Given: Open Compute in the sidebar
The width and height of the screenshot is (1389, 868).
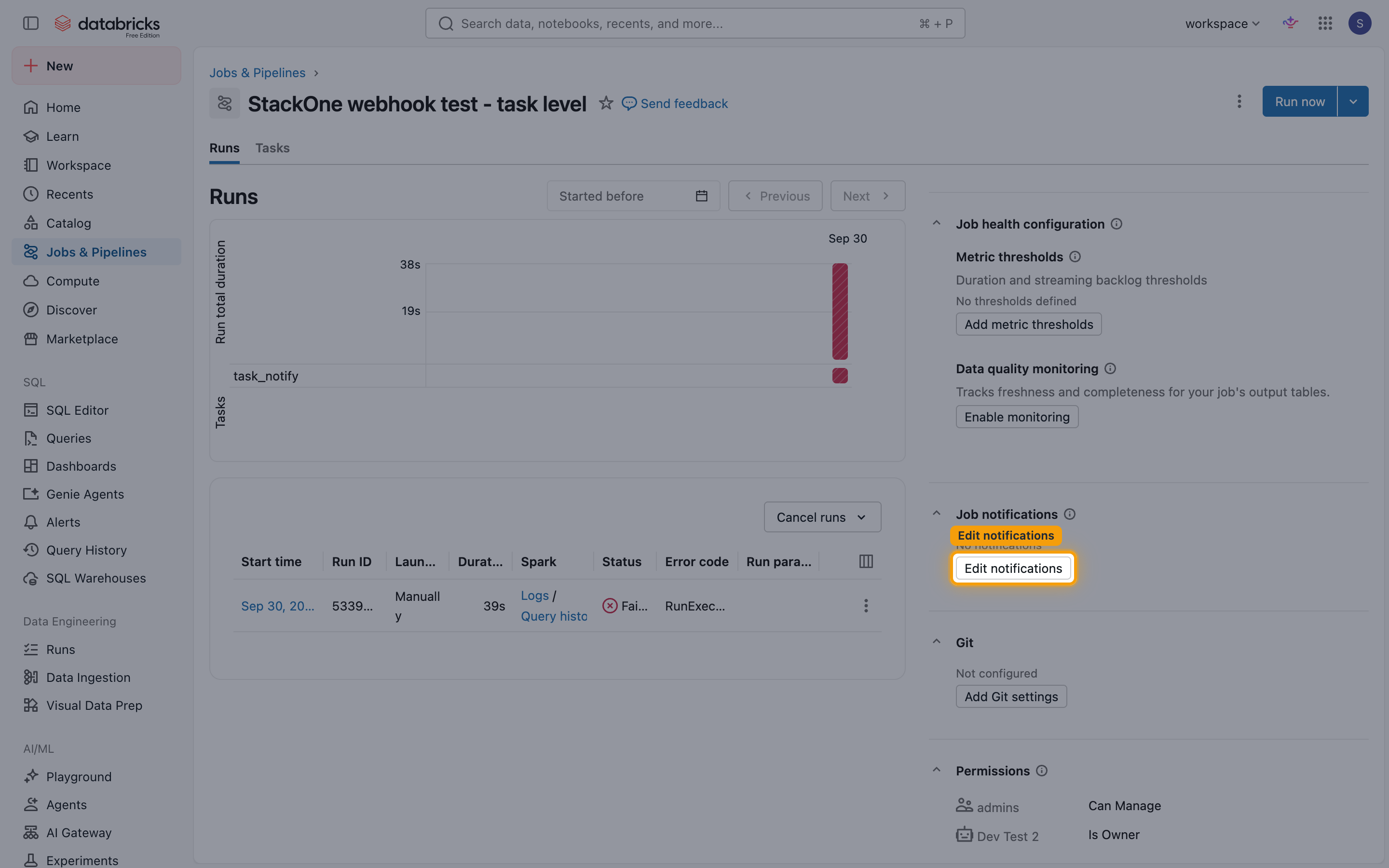Looking at the screenshot, I should pyautogui.click(x=96, y=281).
